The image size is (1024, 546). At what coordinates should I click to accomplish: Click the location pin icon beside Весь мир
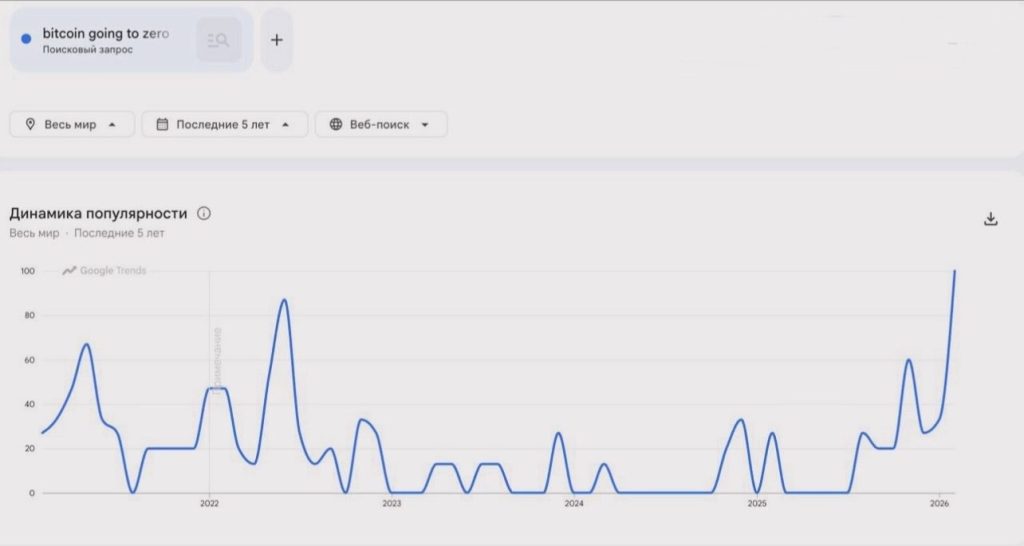pyautogui.click(x=30, y=125)
